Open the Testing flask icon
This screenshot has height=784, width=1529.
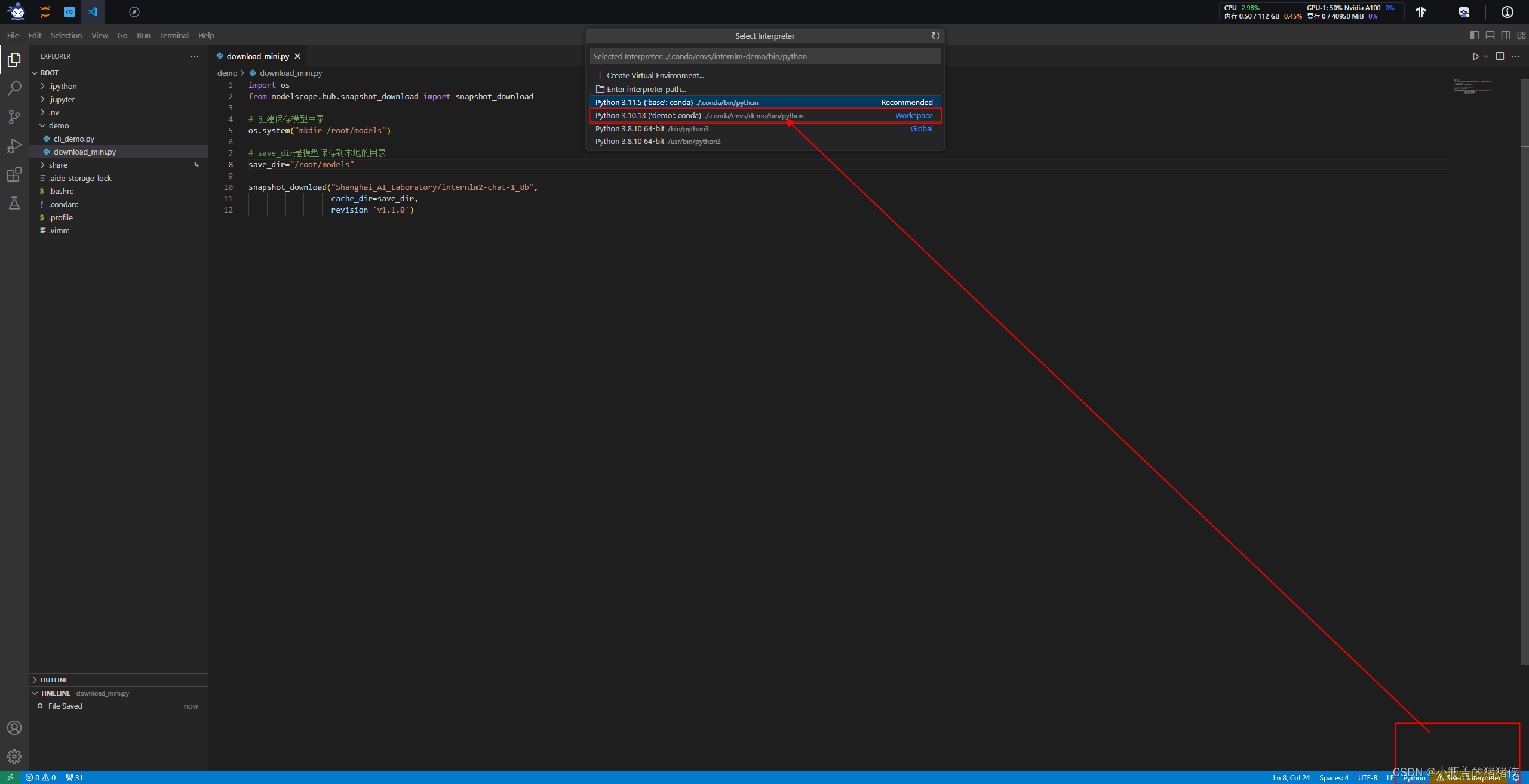coord(14,203)
